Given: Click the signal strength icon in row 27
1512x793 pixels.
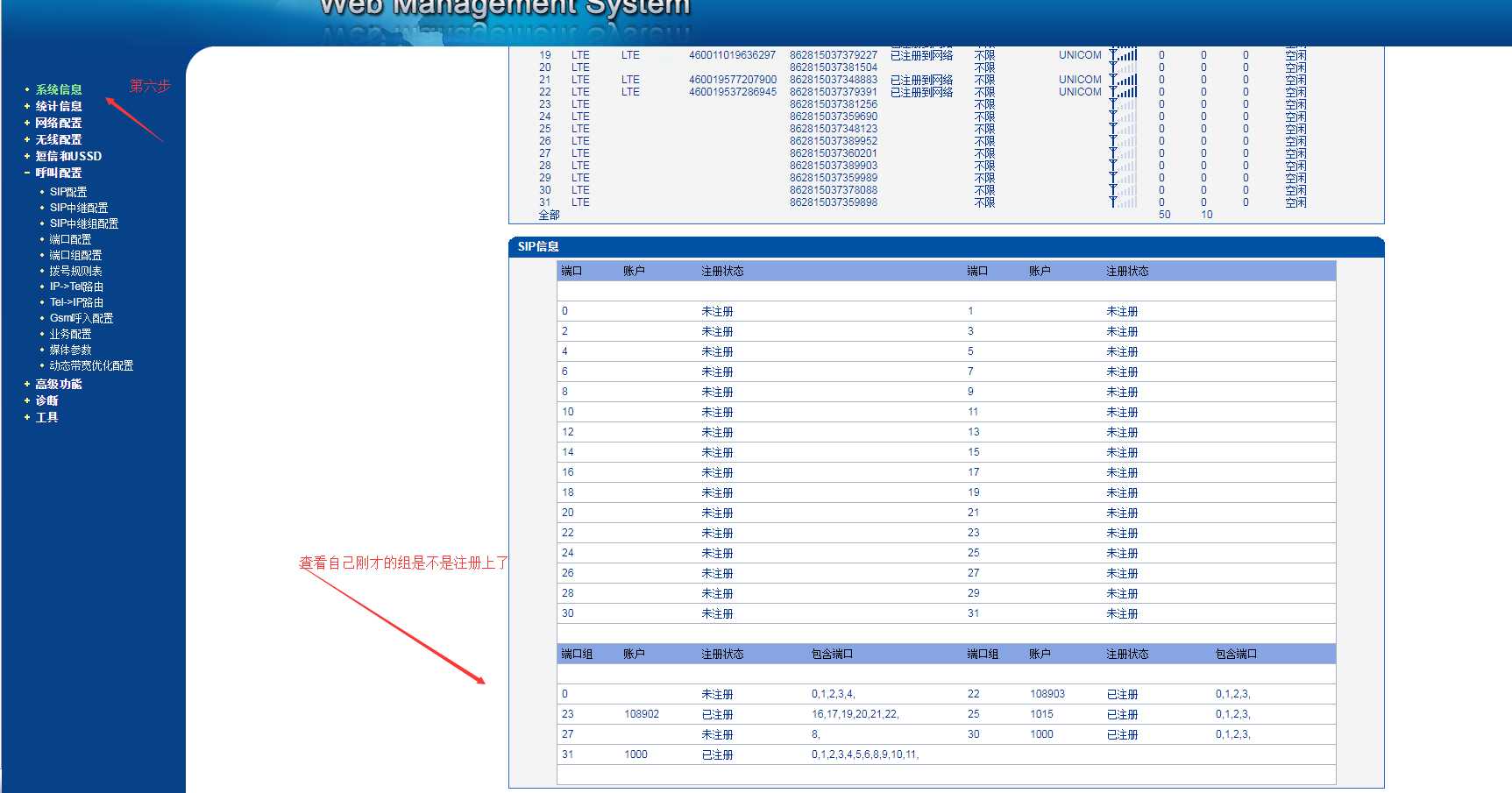Looking at the screenshot, I should tap(1123, 153).
